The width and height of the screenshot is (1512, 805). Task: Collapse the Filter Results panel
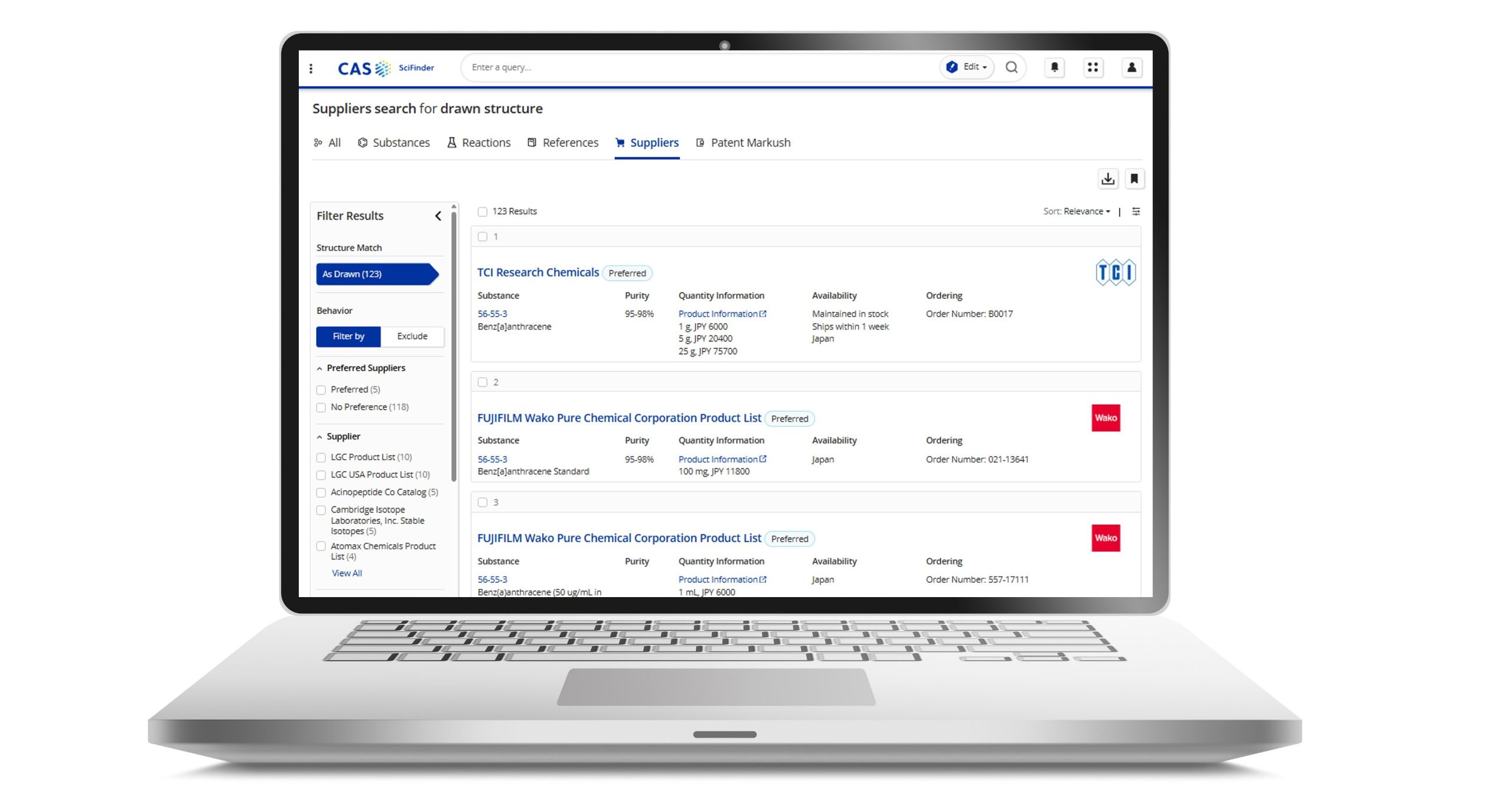tap(438, 216)
